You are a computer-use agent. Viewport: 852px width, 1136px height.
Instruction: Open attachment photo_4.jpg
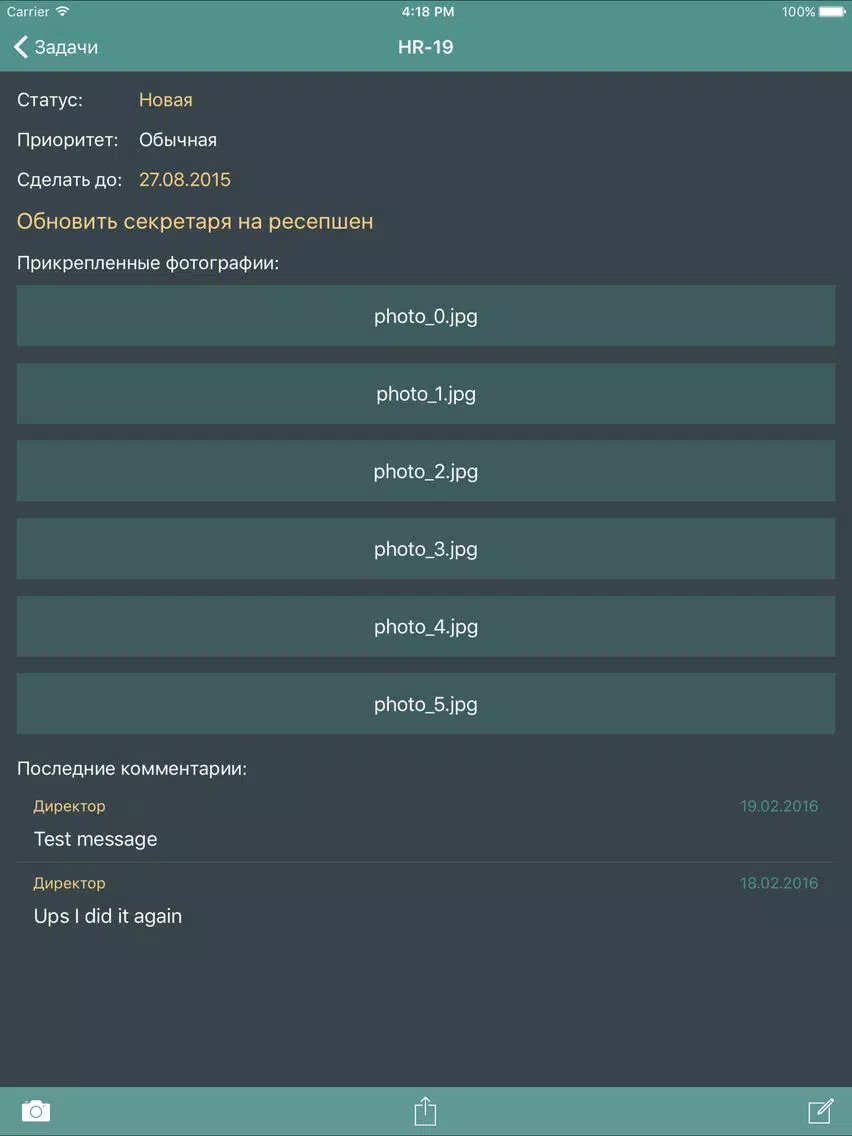pos(425,626)
